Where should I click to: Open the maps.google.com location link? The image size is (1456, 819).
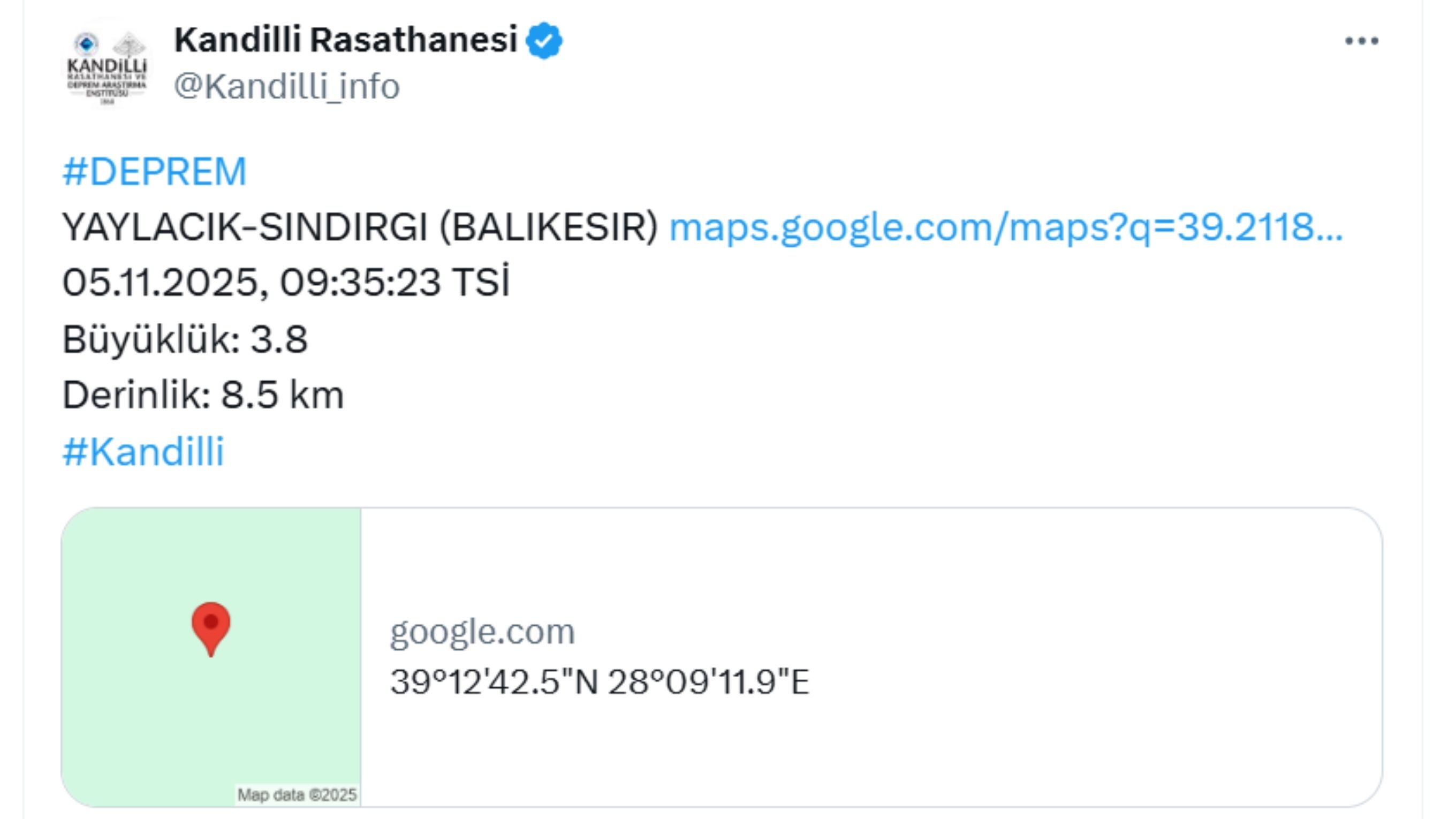click(1005, 227)
